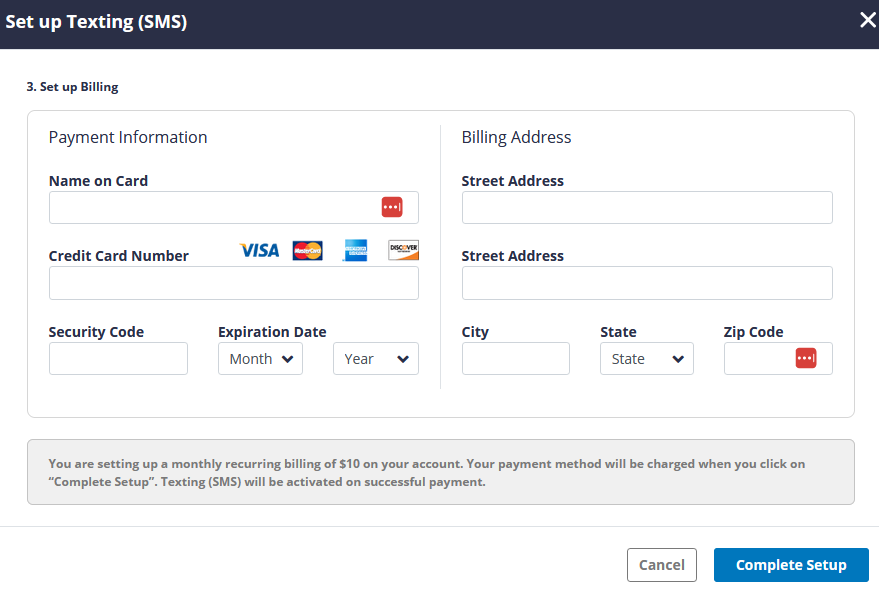Open the expiration Month dropdown

(x=260, y=359)
